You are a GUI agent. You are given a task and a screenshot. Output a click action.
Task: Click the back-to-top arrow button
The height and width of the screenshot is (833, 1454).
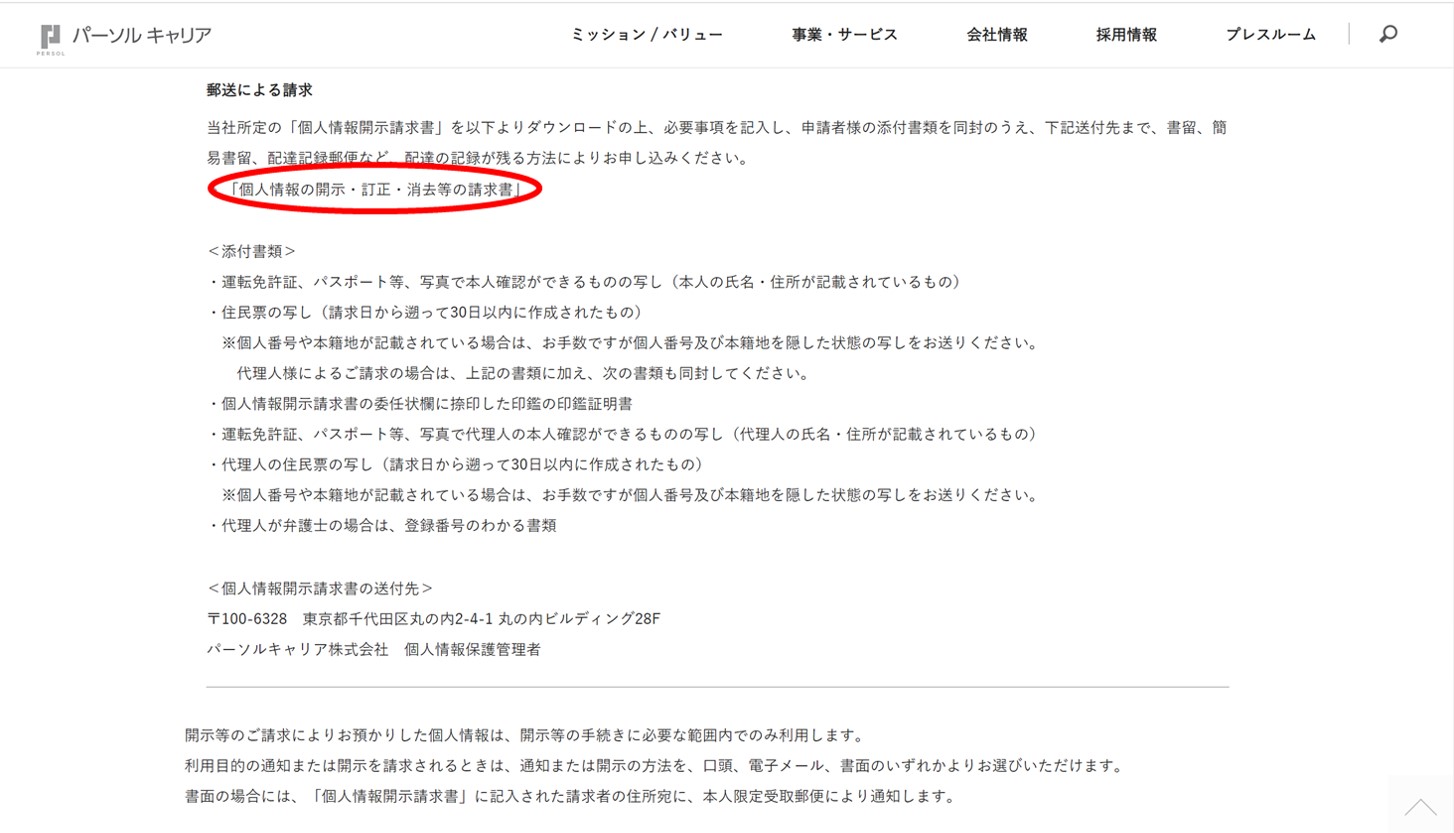pos(1420,806)
